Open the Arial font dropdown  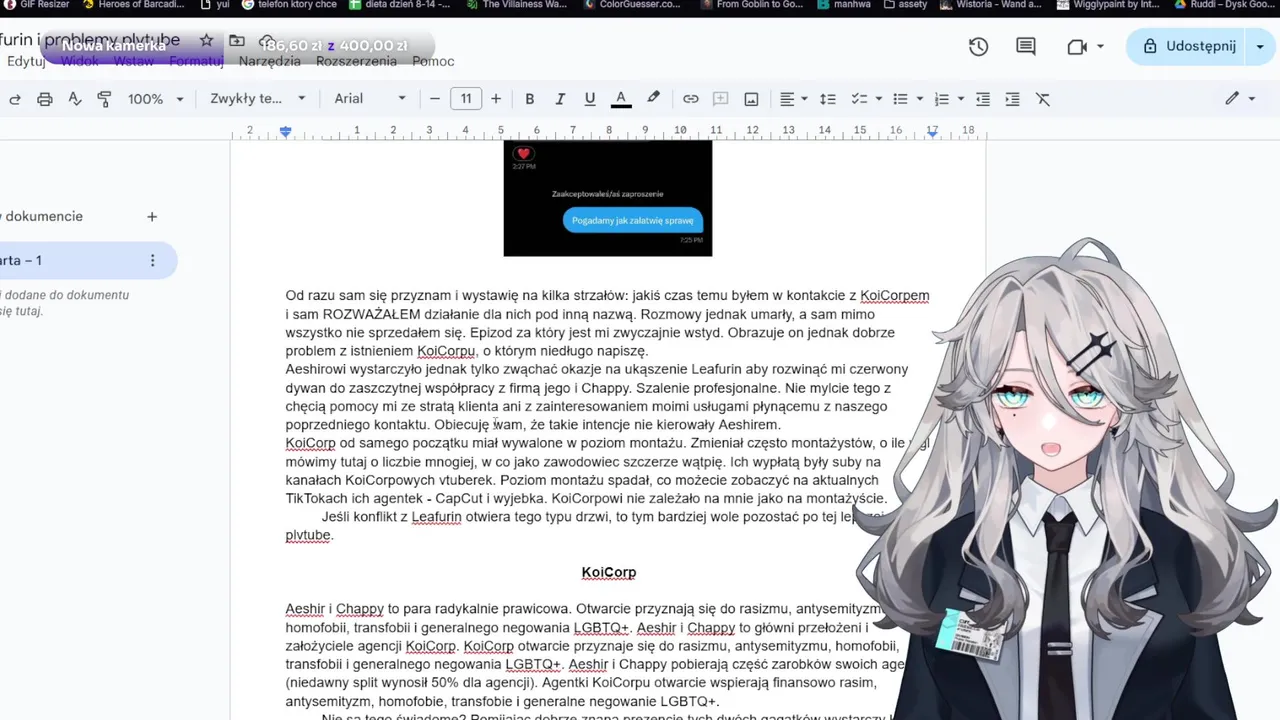point(370,99)
